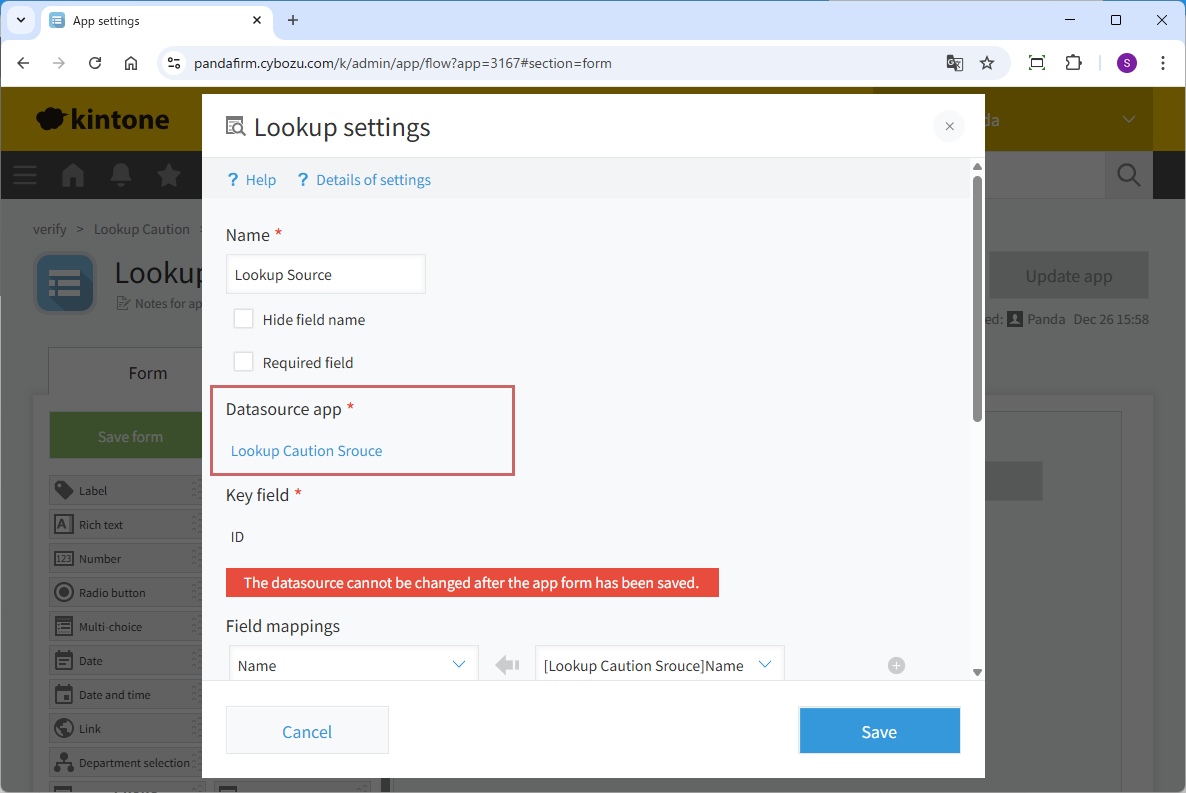Add a field mapping with plus icon
The width and height of the screenshot is (1186, 793).
click(896, 666)
